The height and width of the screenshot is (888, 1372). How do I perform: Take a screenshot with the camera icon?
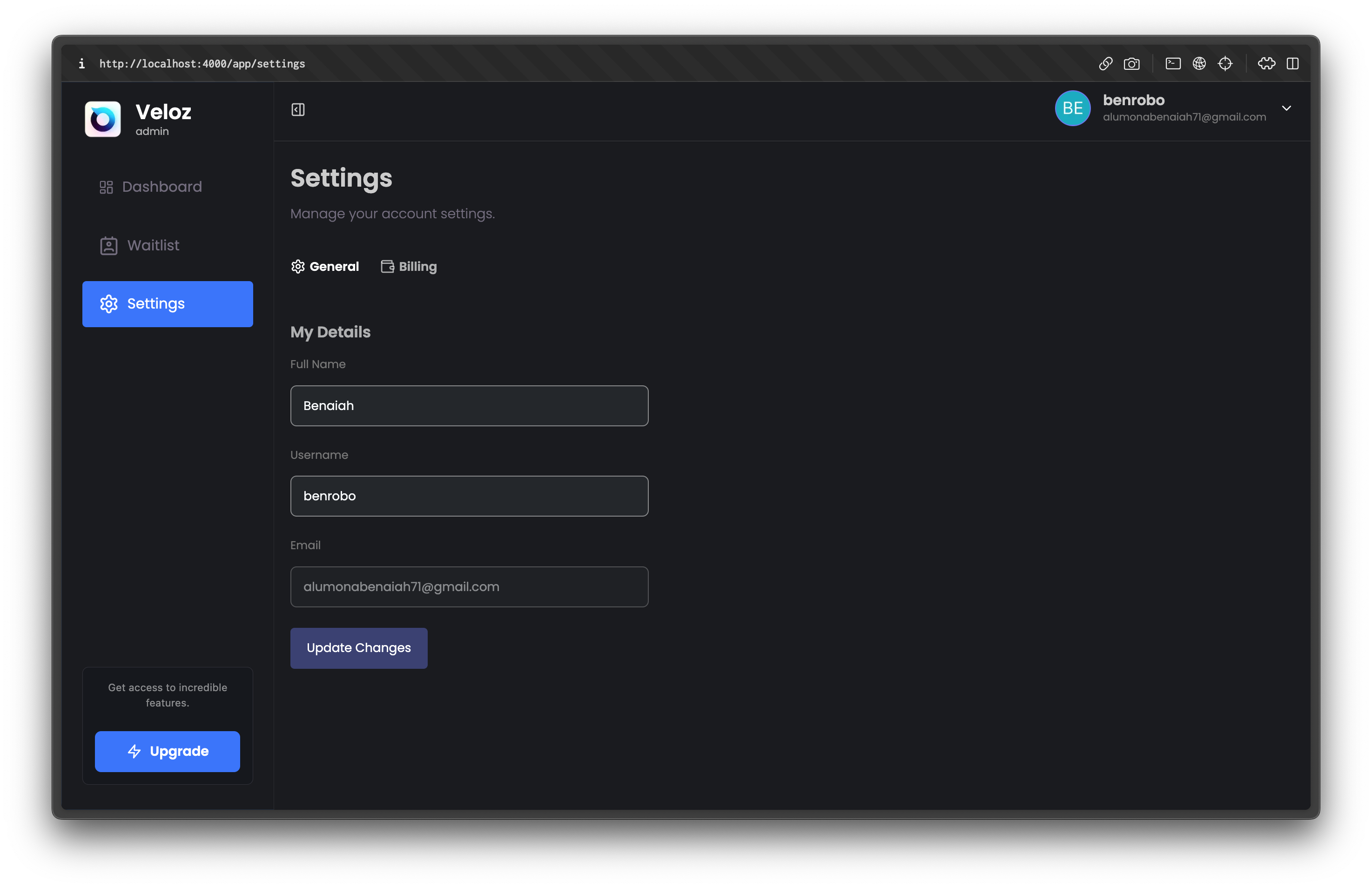click(x=1131, y=63)
